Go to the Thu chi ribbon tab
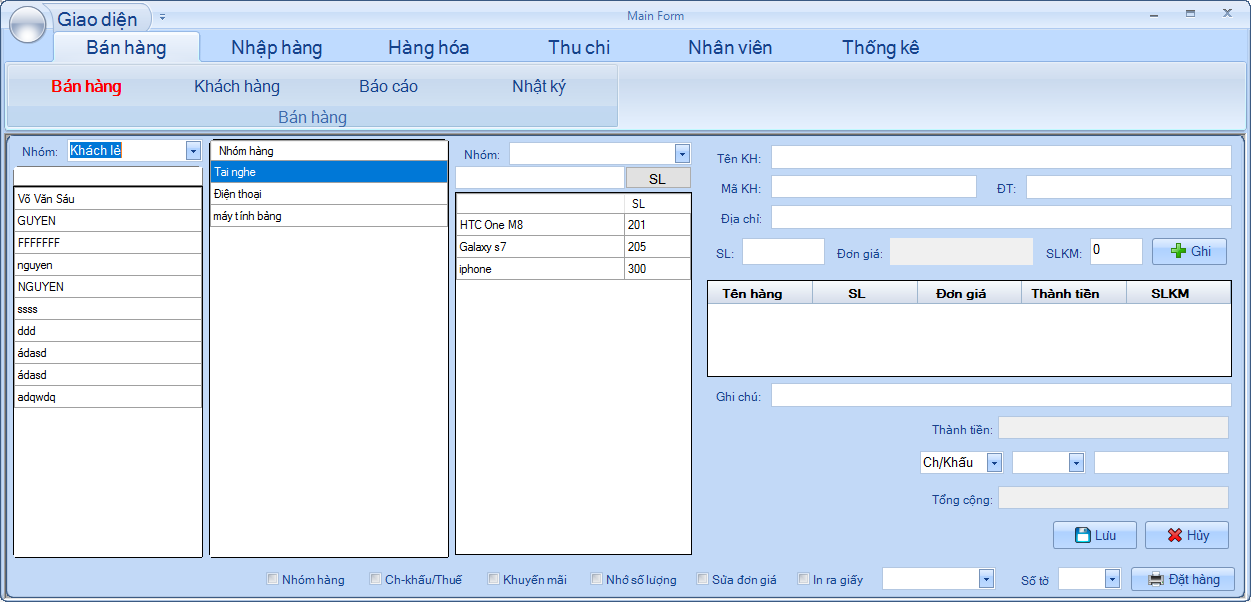1251x602 pixels. click(x=579, y=47)
